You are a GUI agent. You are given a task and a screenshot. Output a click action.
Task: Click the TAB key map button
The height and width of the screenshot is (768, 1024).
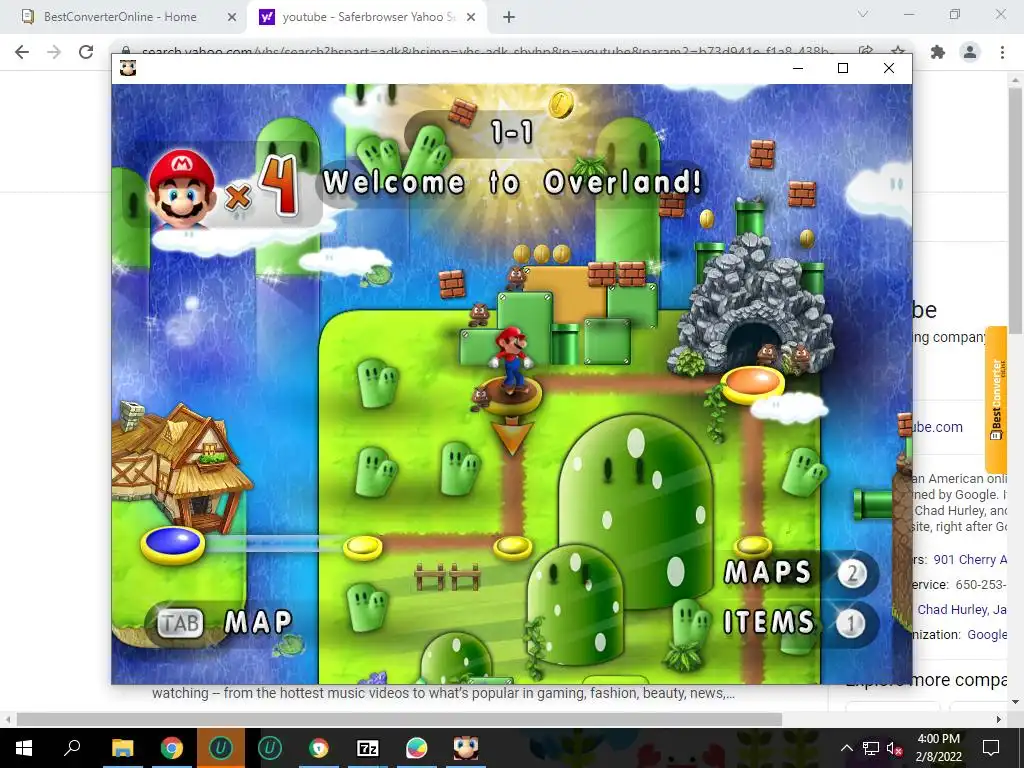coord(180,623)
